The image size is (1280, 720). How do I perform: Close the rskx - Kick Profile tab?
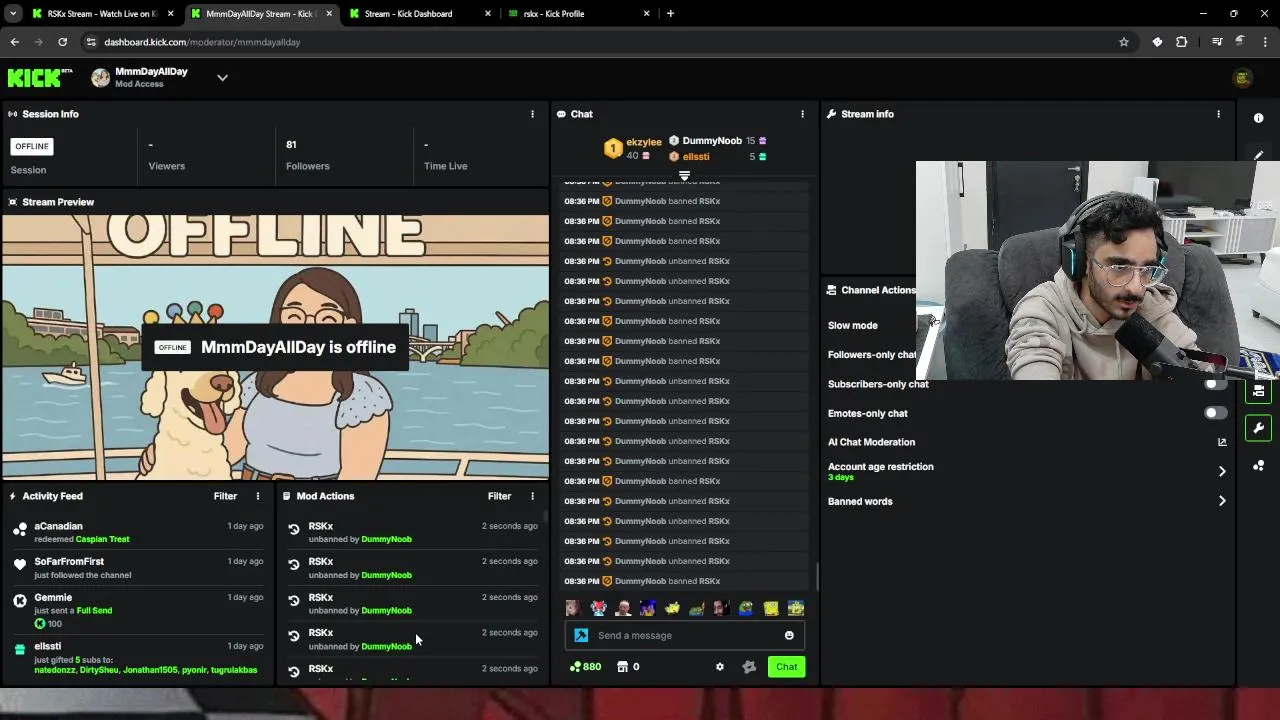click(646, 14)
